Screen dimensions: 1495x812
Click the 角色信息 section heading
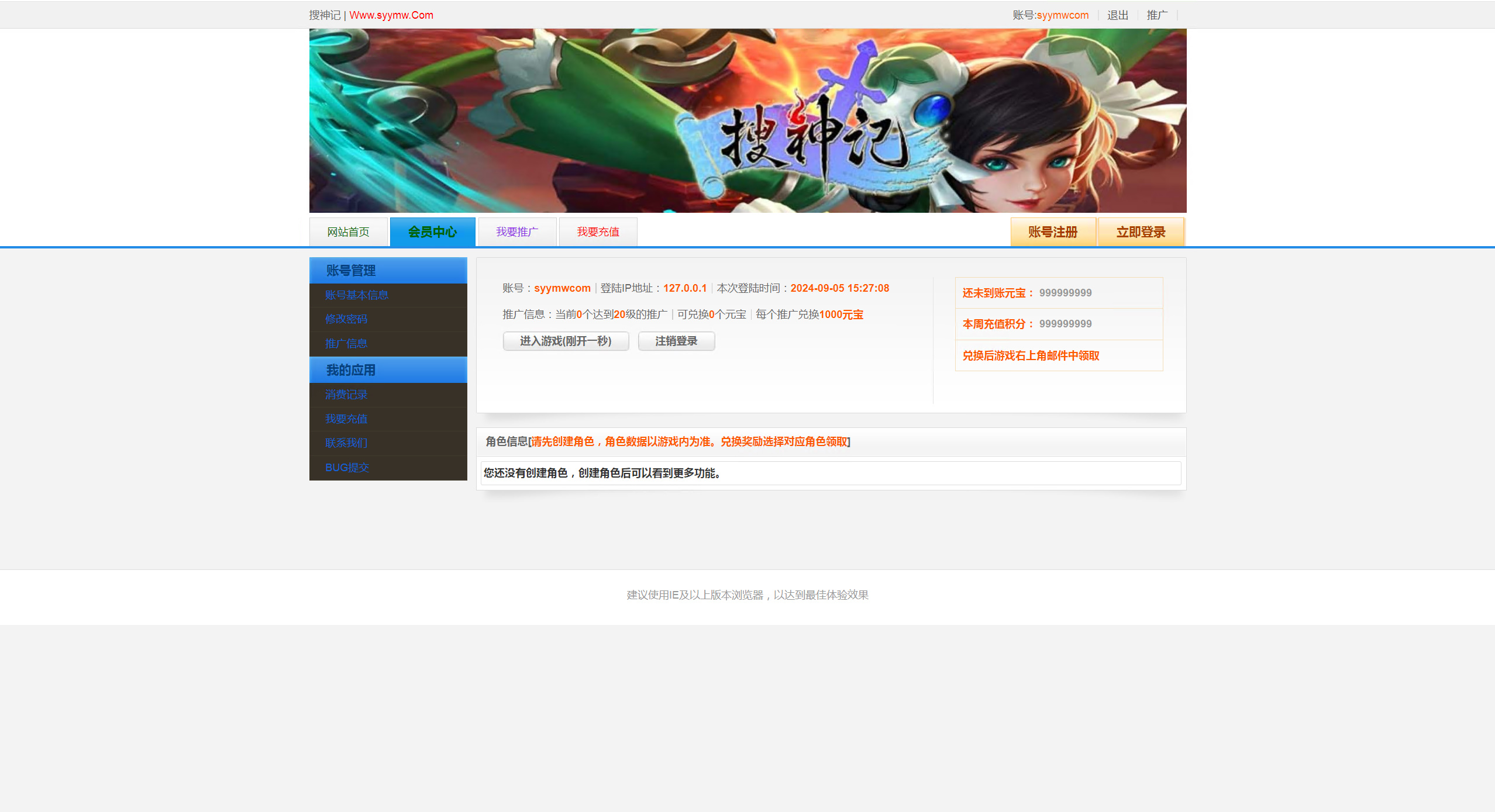click(x=668, y=441)
